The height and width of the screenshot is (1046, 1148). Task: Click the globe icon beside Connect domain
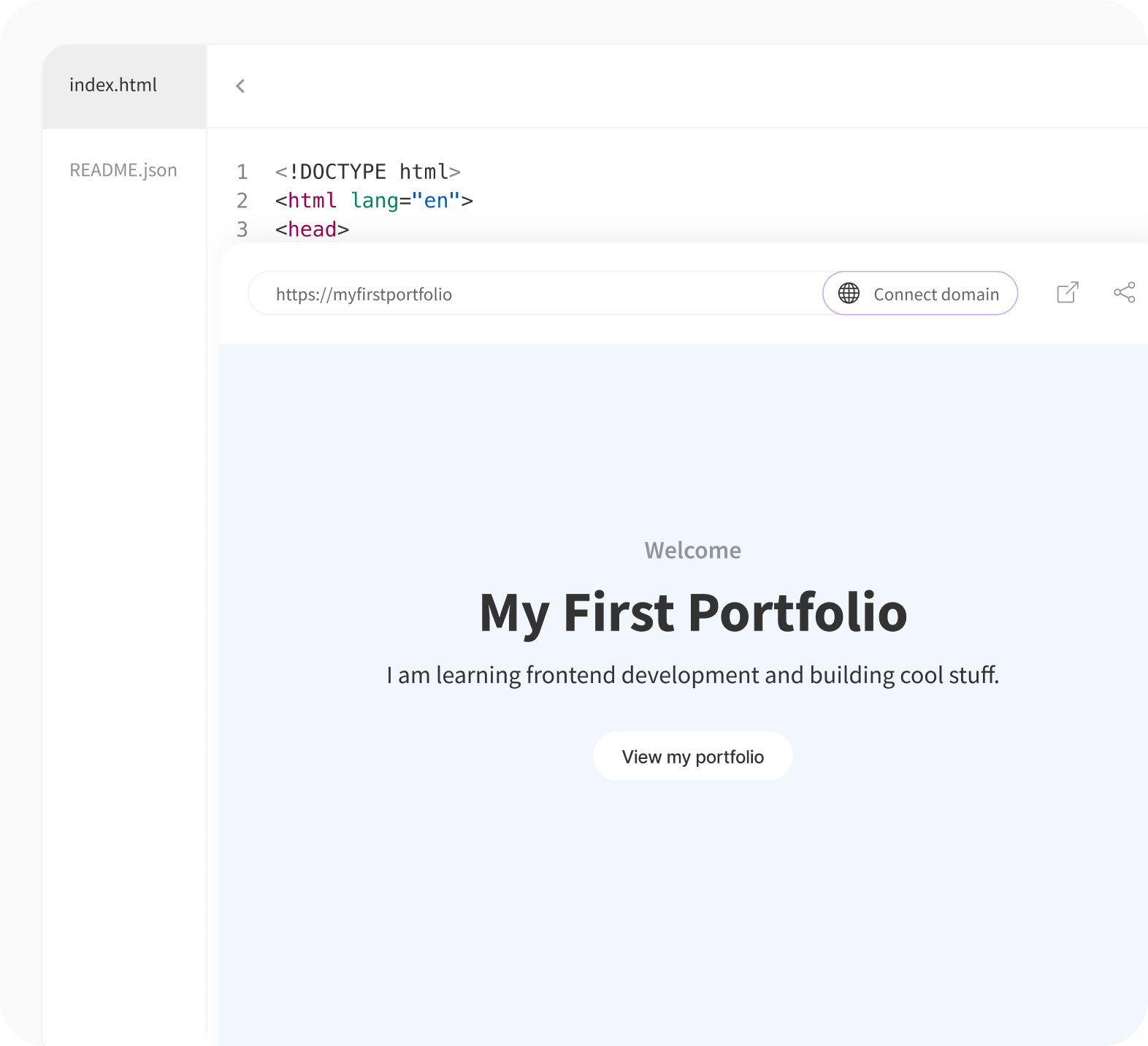pyautogui.click(x=849, y=294)
